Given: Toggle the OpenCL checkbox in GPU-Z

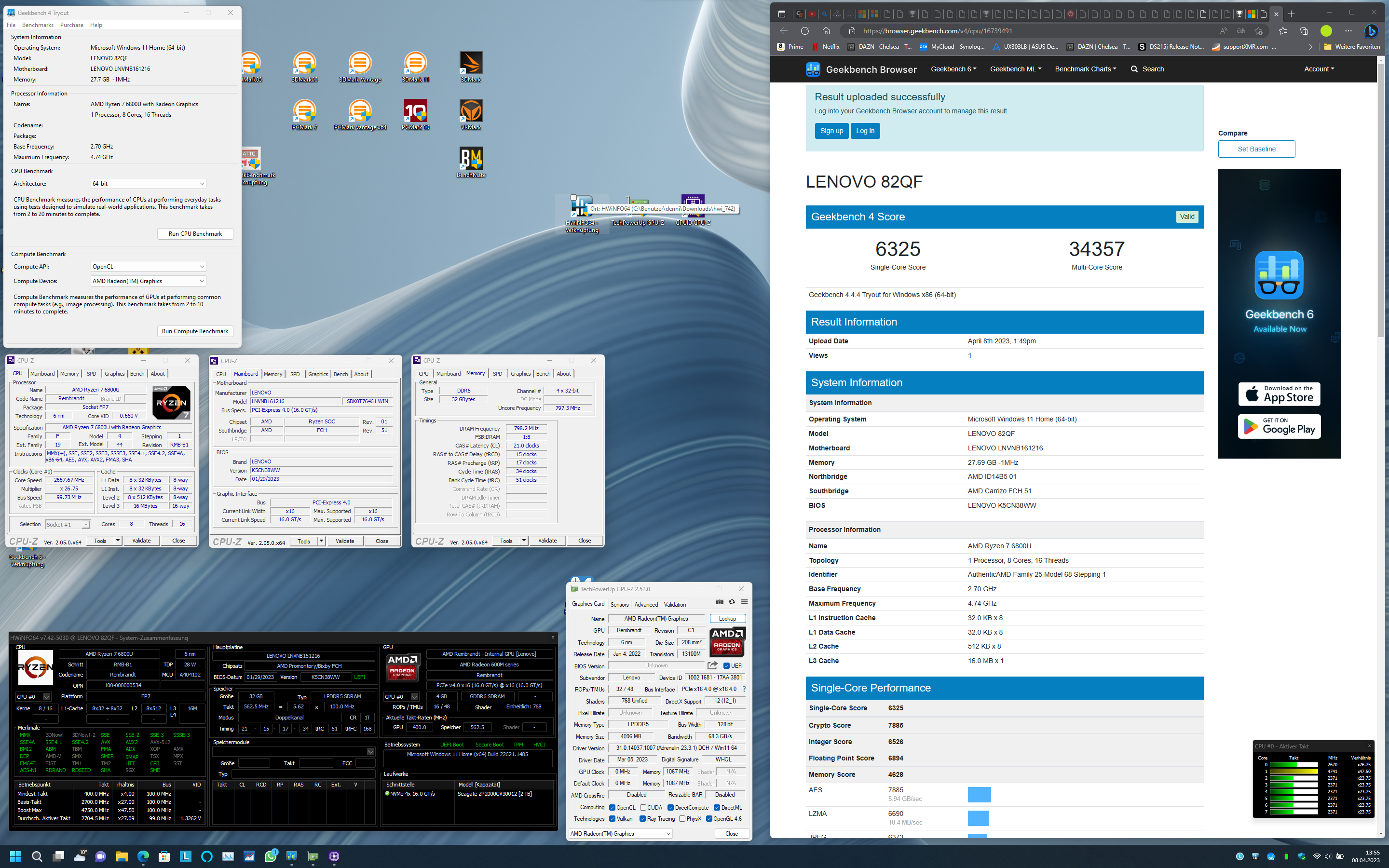Looking at the screenshot, I should pos(613,808).
